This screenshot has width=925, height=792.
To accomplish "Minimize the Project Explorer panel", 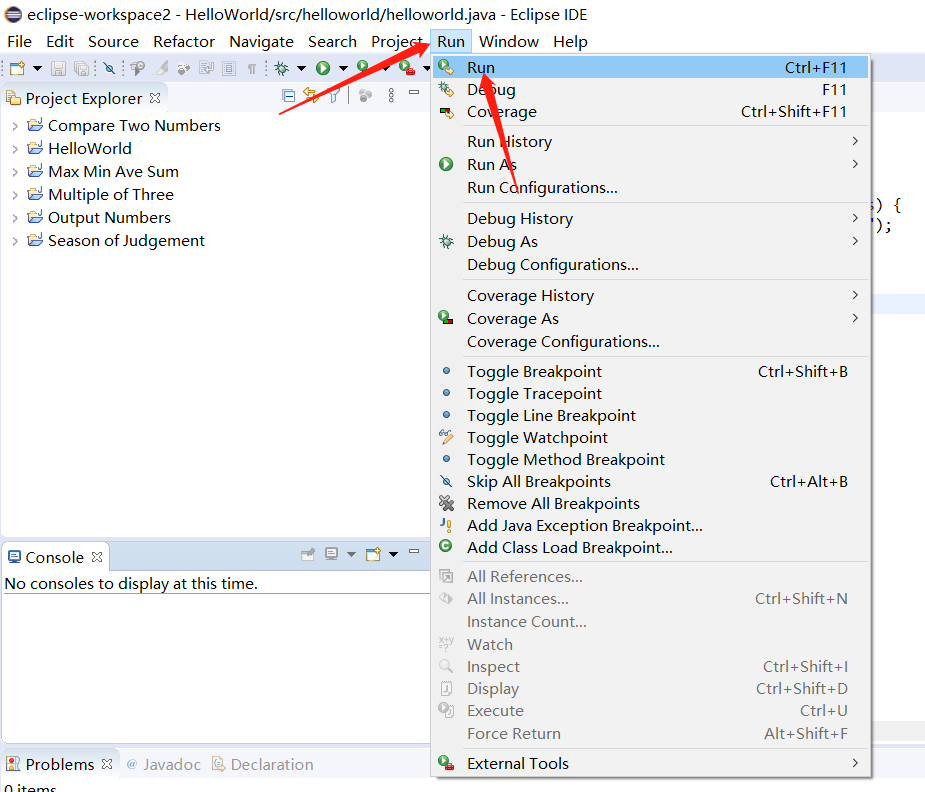I will (x=414, y=92).
